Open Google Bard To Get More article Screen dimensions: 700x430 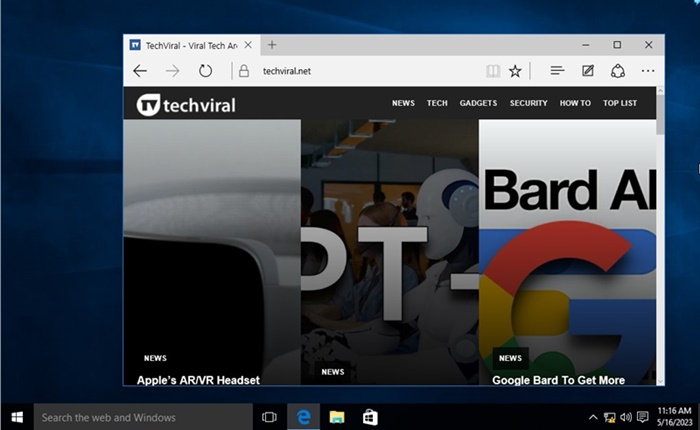coord(558,380)
